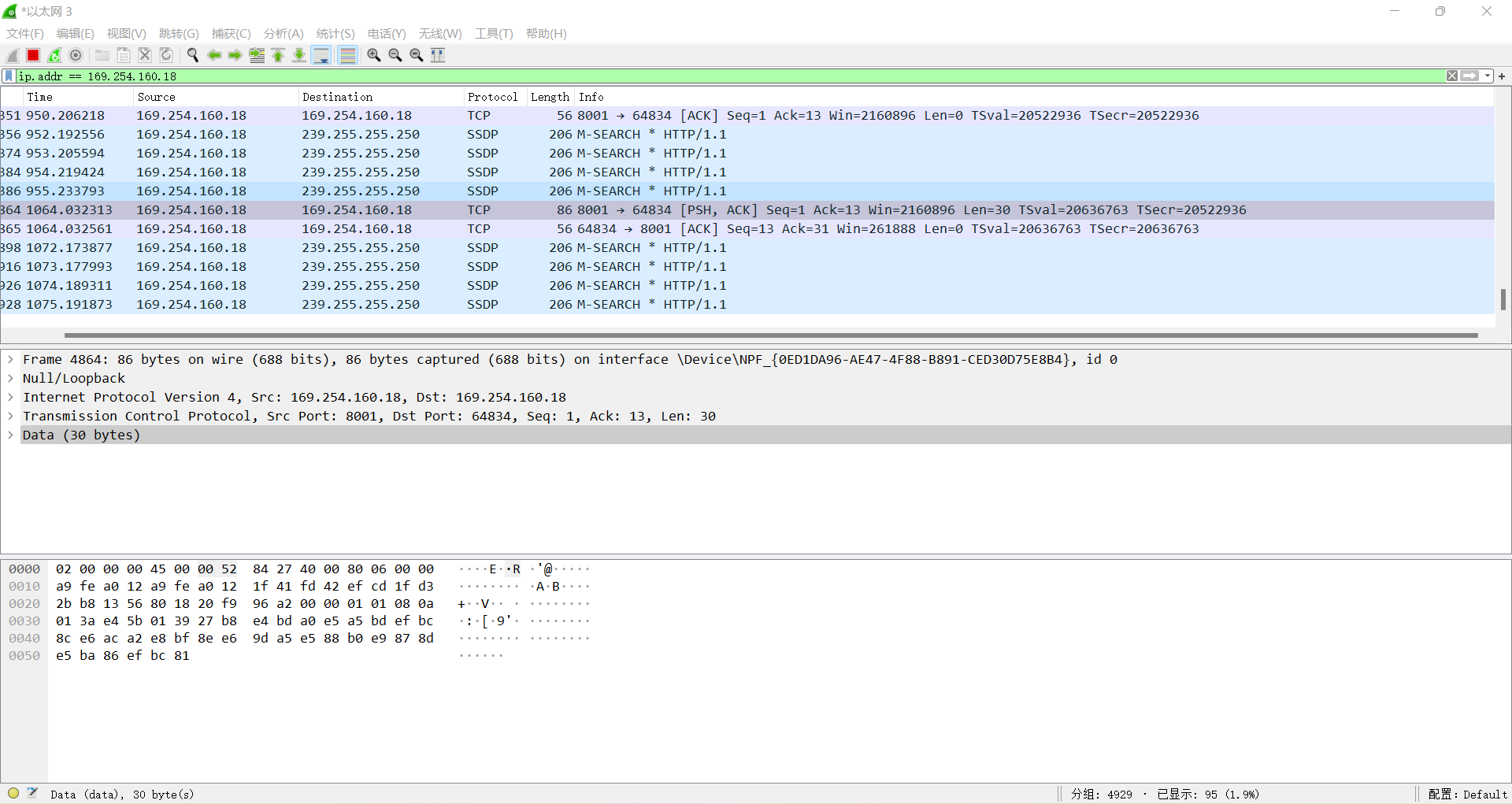Find a packet with the magnifier icon
The width and height of the screenshot is (1512, 804).
[193, 55]
